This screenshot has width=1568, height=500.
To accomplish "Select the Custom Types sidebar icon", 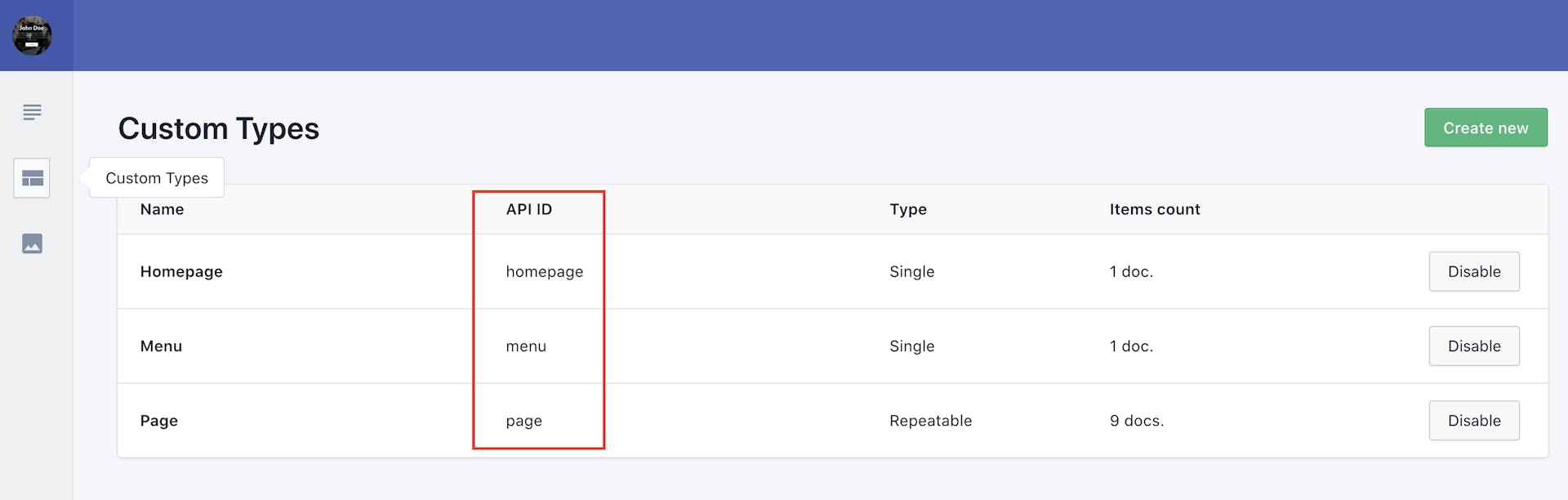I will pyautogui.click(x=32, y=178).
